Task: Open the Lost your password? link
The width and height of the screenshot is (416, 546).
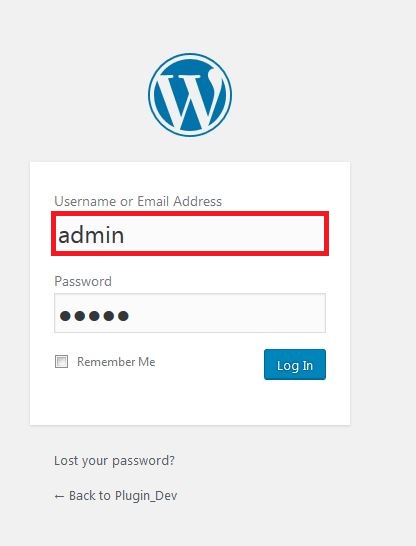Action: [x=114, y=461]
